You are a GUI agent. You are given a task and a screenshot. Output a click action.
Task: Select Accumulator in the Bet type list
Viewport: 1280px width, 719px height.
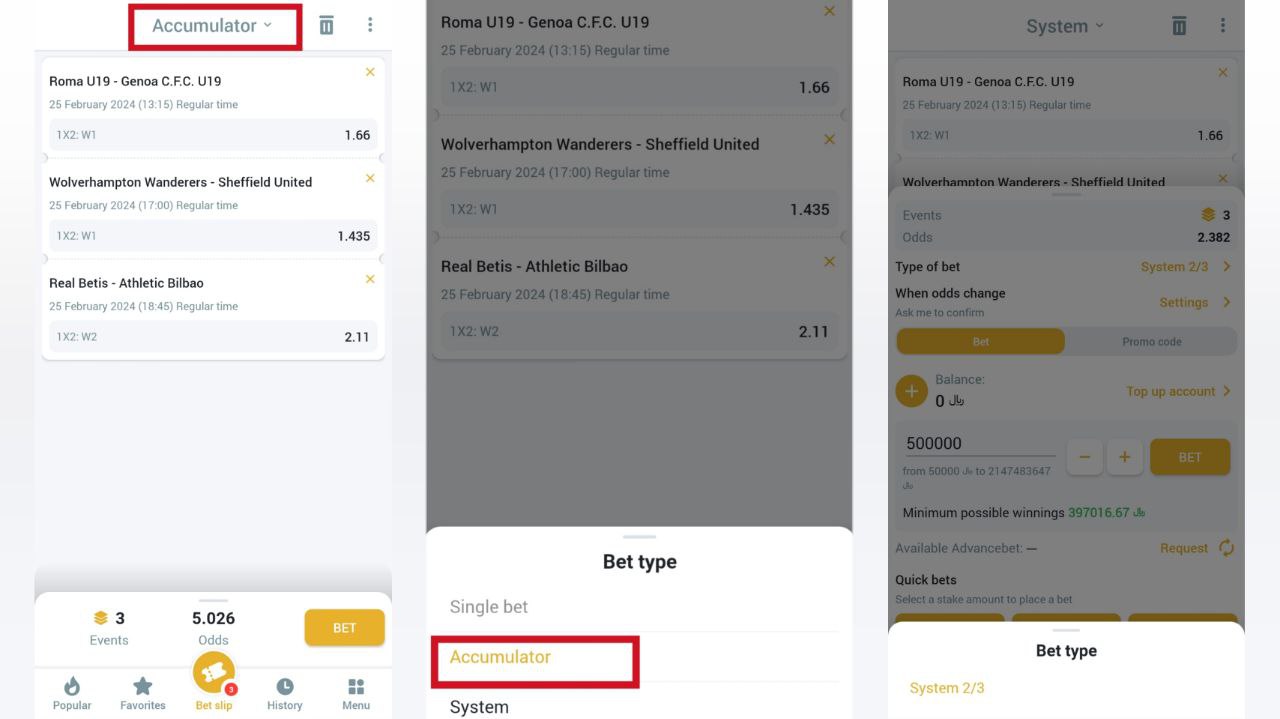tap(500, 657)
